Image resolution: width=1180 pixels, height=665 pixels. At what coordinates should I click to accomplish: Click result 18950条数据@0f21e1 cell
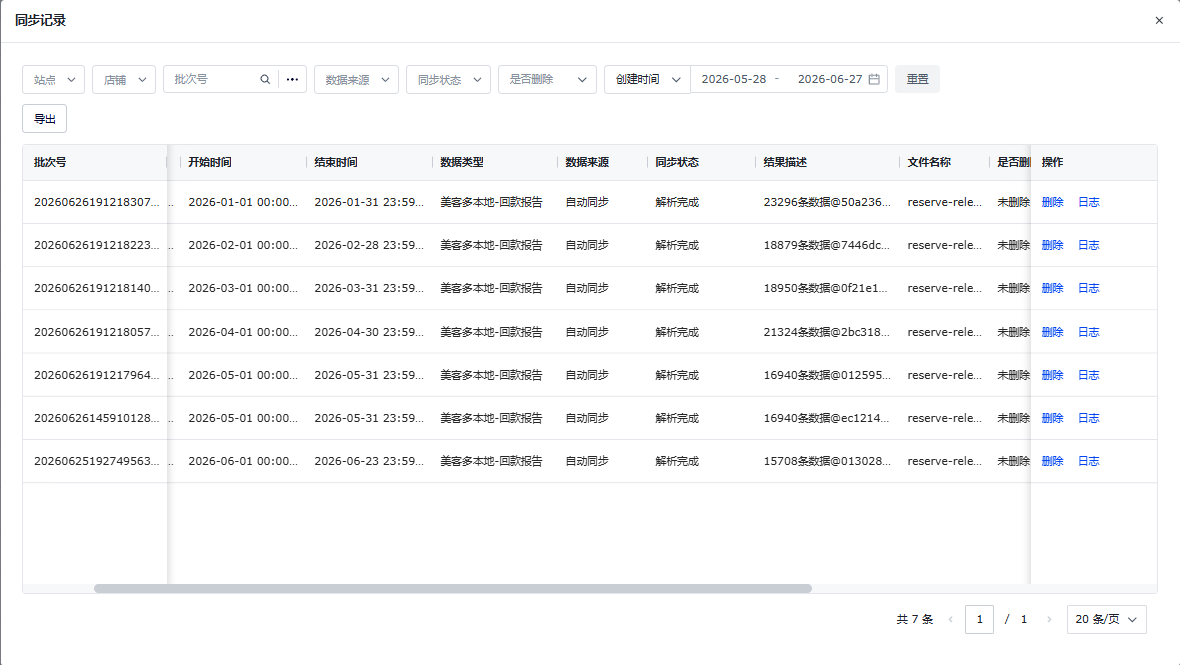coord(827,288)
